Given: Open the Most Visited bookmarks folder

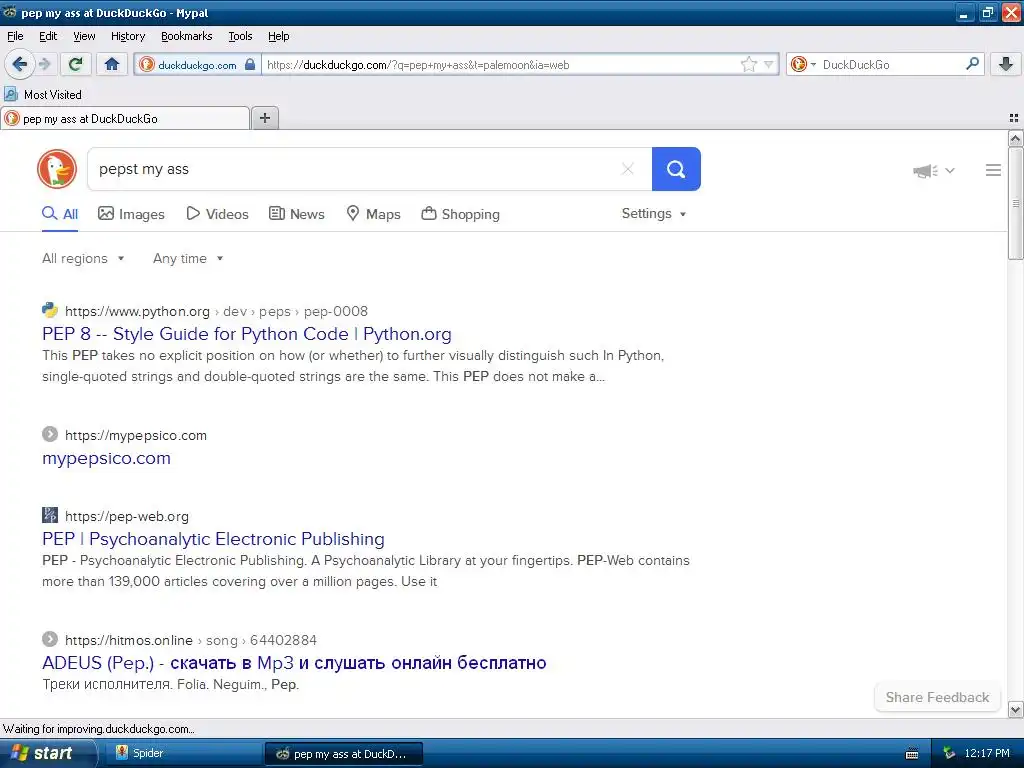Looking at the screenshot, I should point(43,95).
